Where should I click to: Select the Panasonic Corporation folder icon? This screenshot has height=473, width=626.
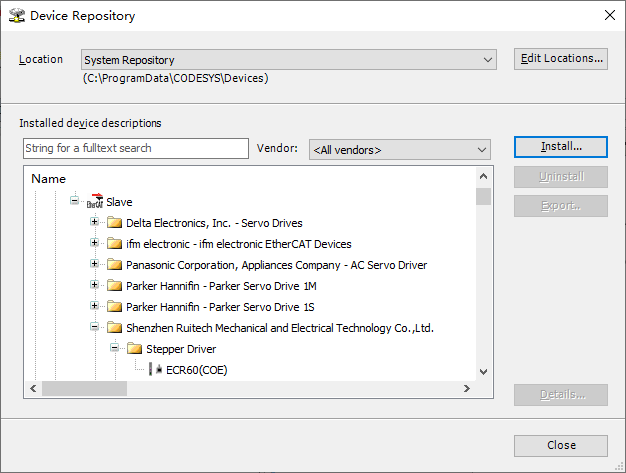[115, 264]
